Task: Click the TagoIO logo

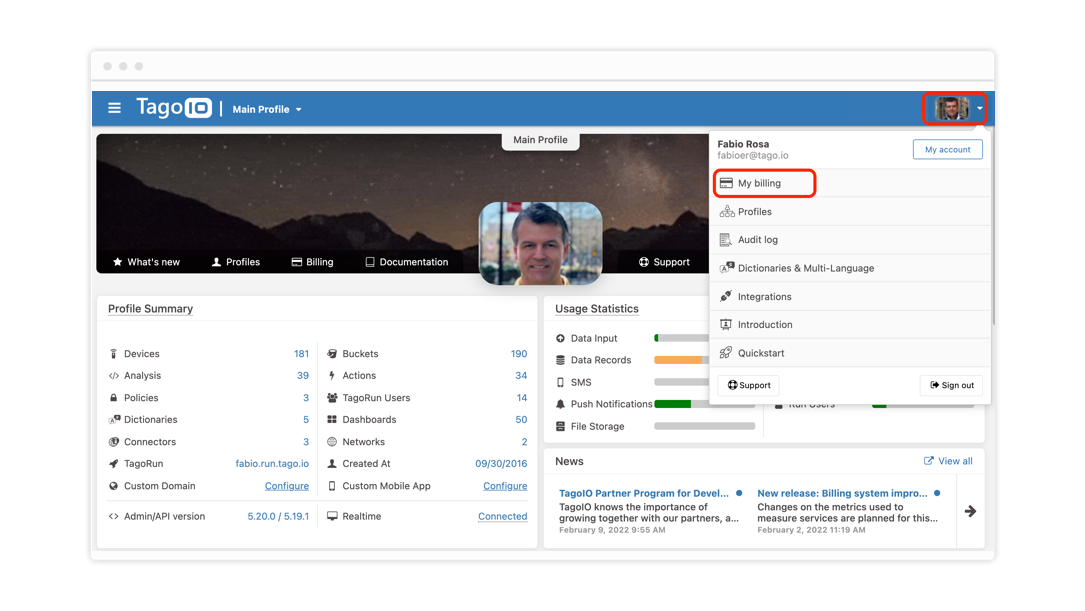Action: [174, 107]
